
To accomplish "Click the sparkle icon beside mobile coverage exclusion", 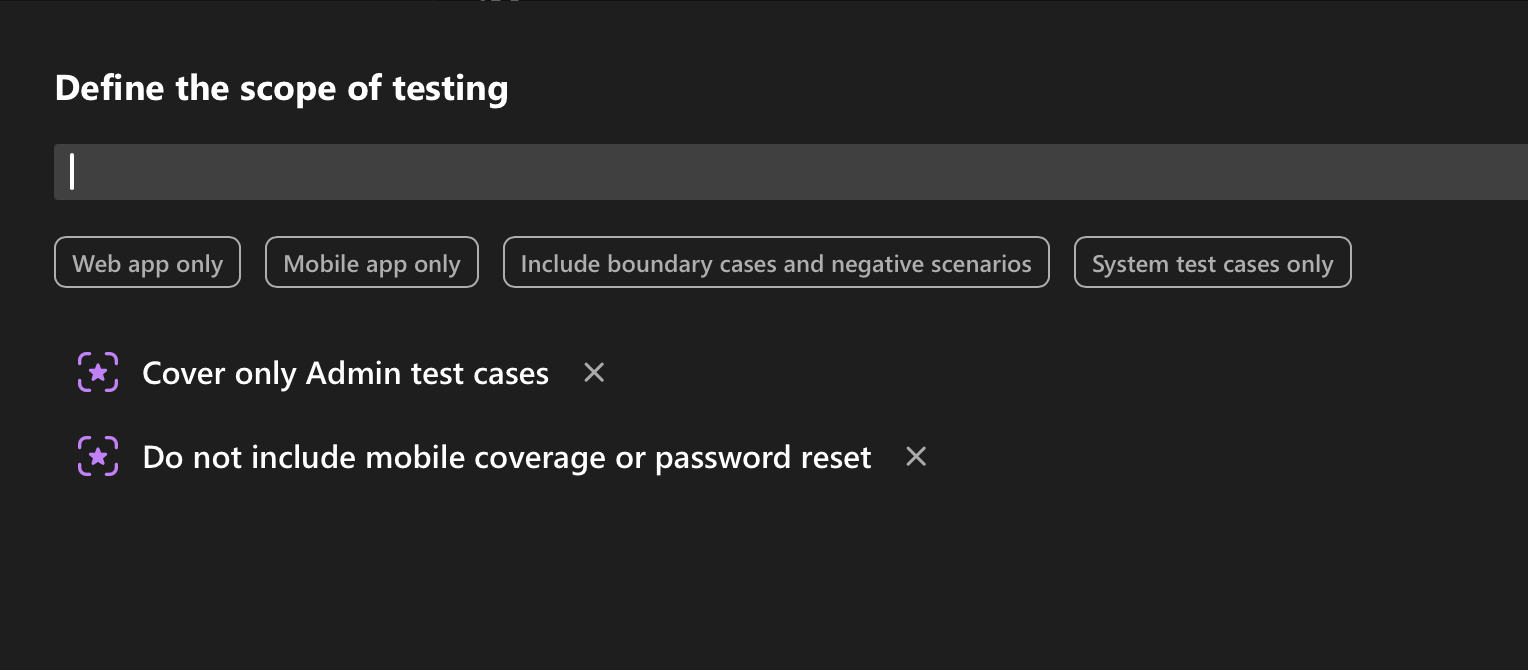I will tap(98, 457).
